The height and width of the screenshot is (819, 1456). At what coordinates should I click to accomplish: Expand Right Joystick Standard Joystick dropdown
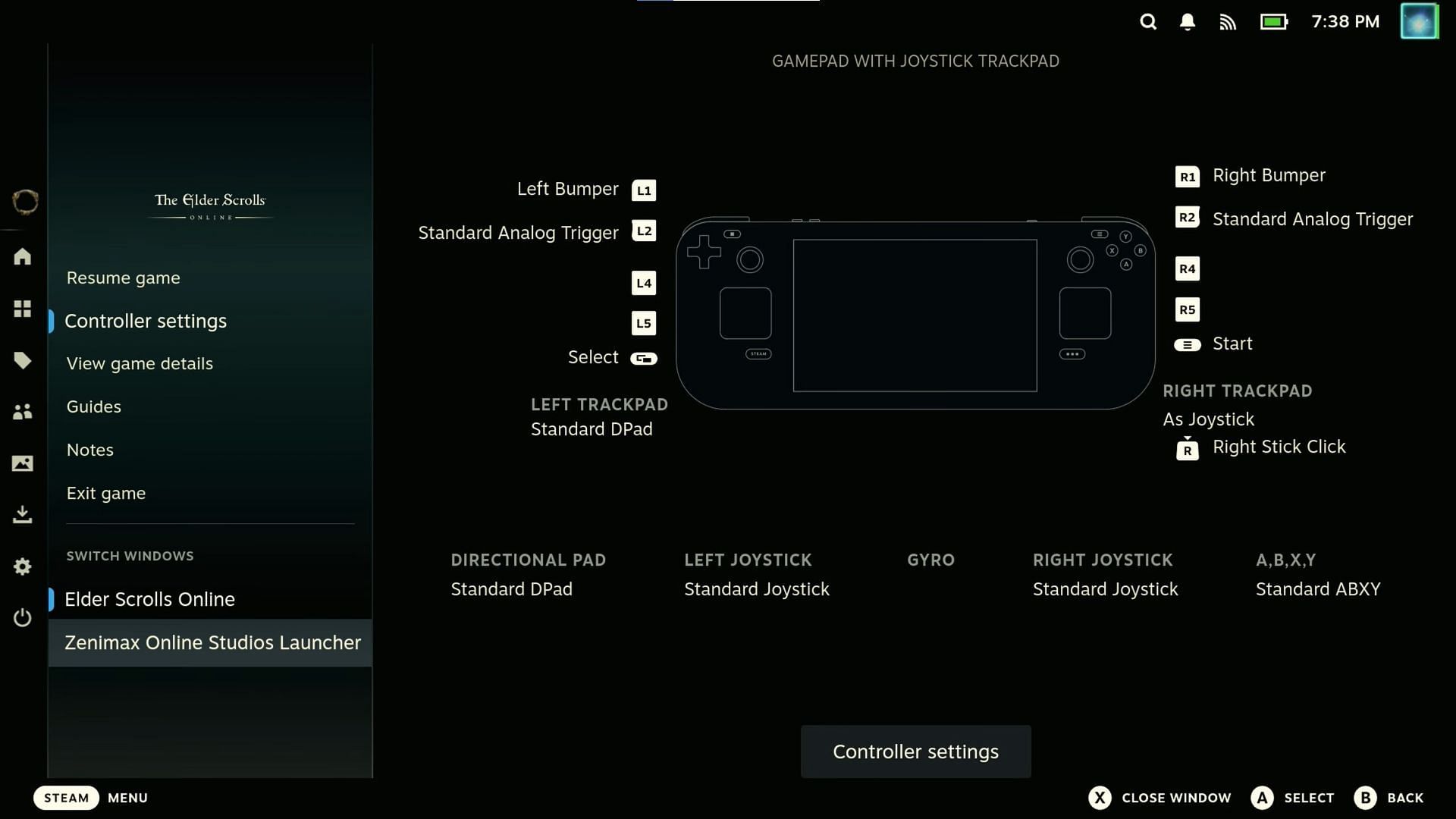coord(1105,589)
